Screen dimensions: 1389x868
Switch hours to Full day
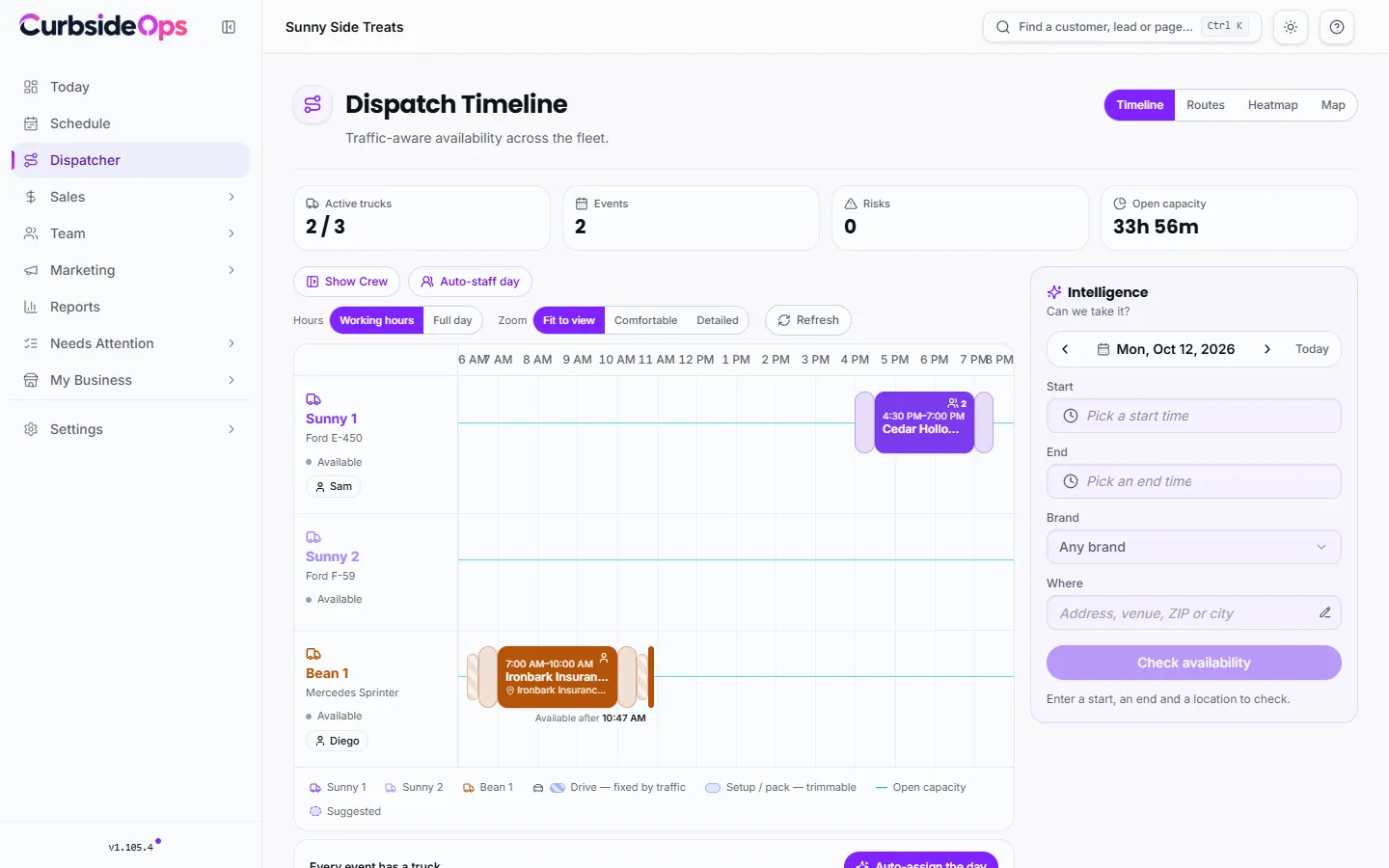pos(452,320)
